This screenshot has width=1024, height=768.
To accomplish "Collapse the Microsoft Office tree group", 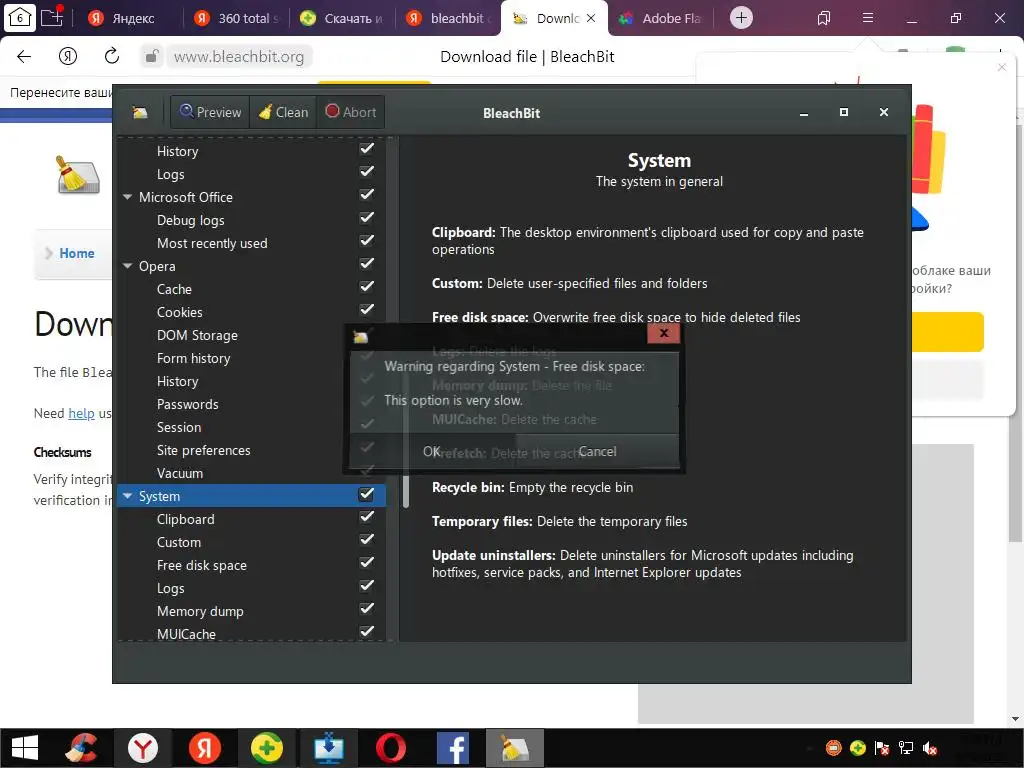I will [127, 197].
